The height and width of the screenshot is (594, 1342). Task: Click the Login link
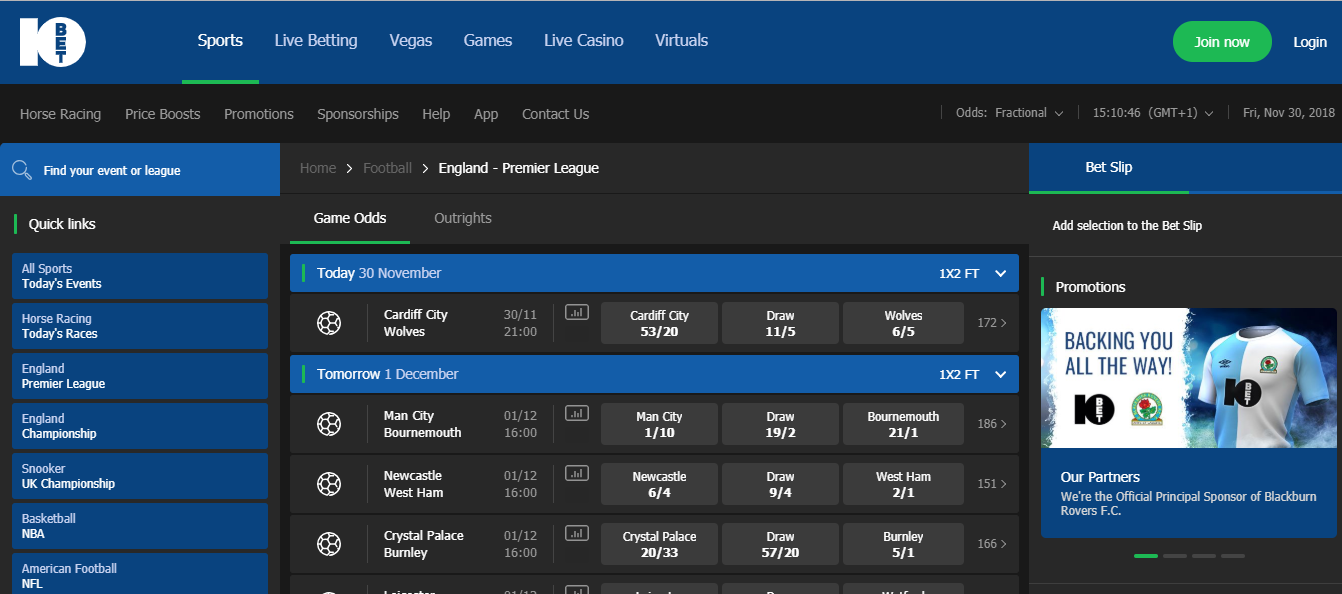[1310, 42]
